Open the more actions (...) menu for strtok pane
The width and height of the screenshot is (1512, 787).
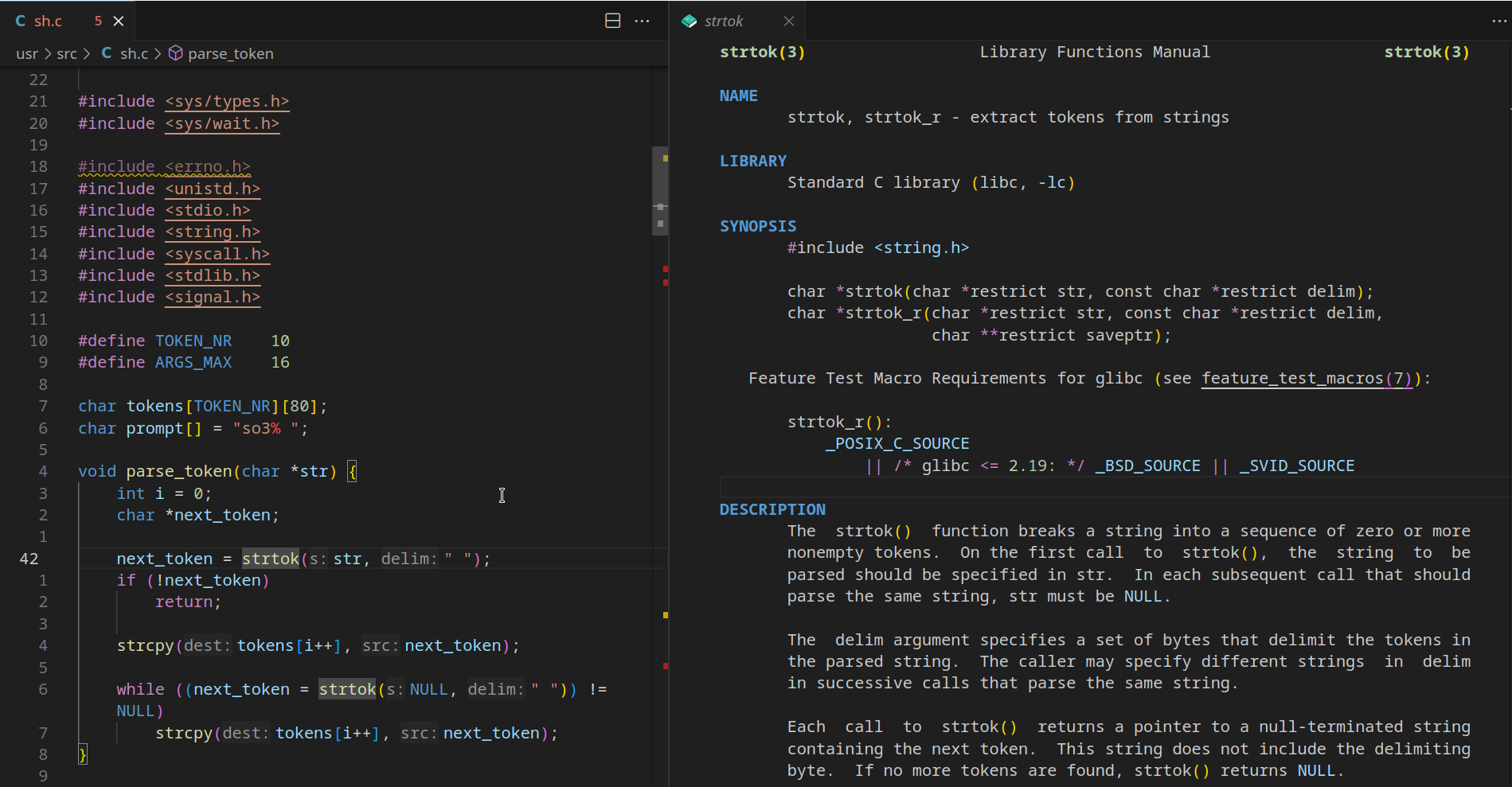coord(1499,21)
